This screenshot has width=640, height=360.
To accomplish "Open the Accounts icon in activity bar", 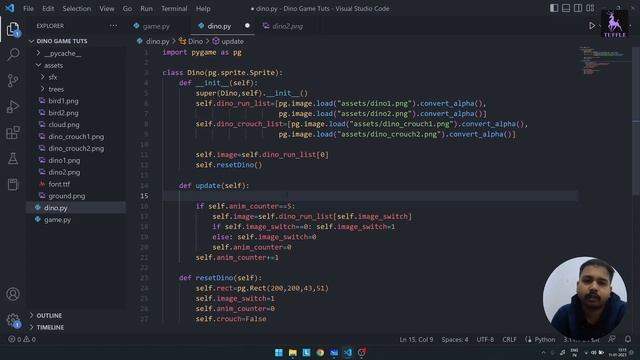I will point(13,294).
